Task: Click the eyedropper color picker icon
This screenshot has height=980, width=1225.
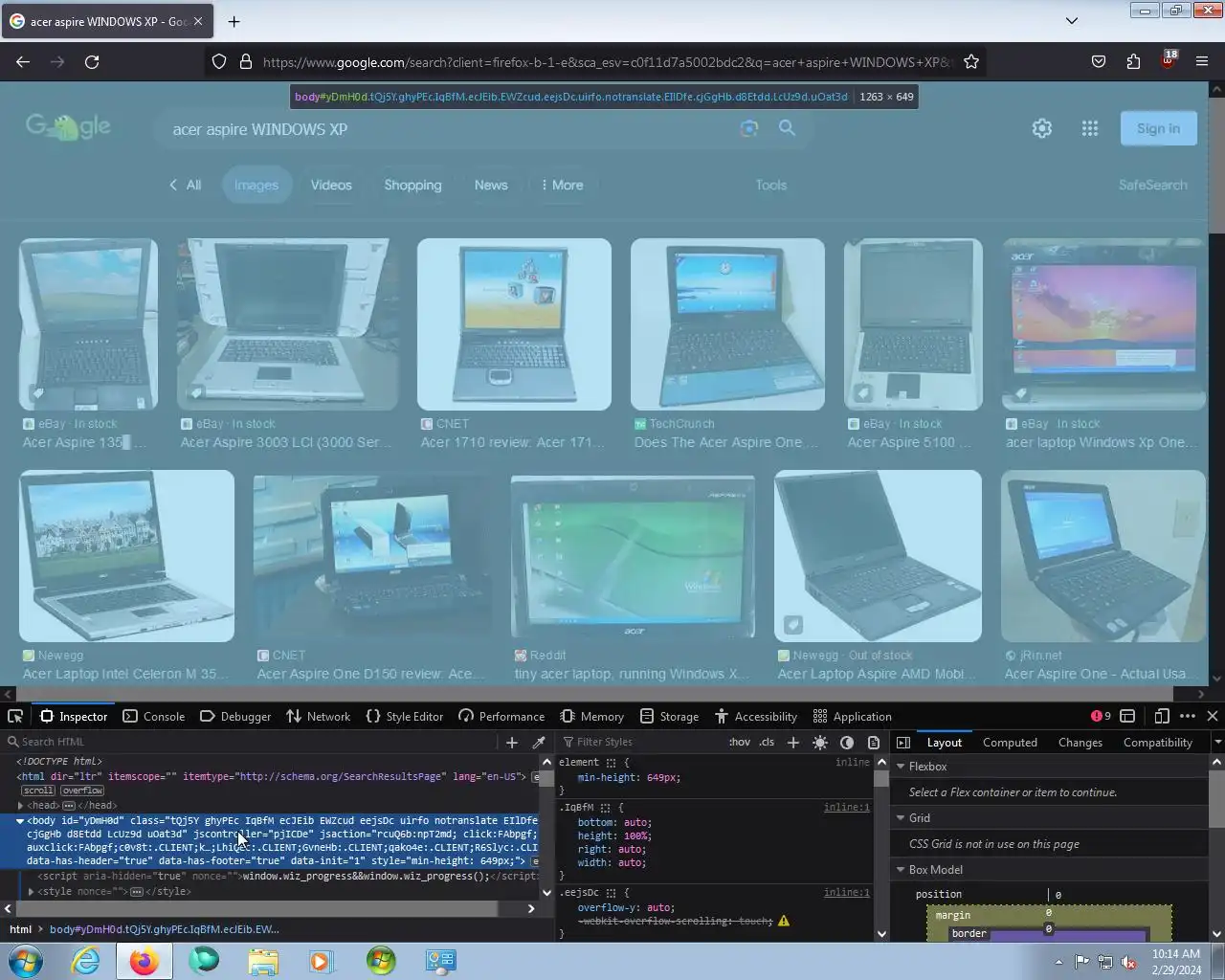Action: point(539,742)
